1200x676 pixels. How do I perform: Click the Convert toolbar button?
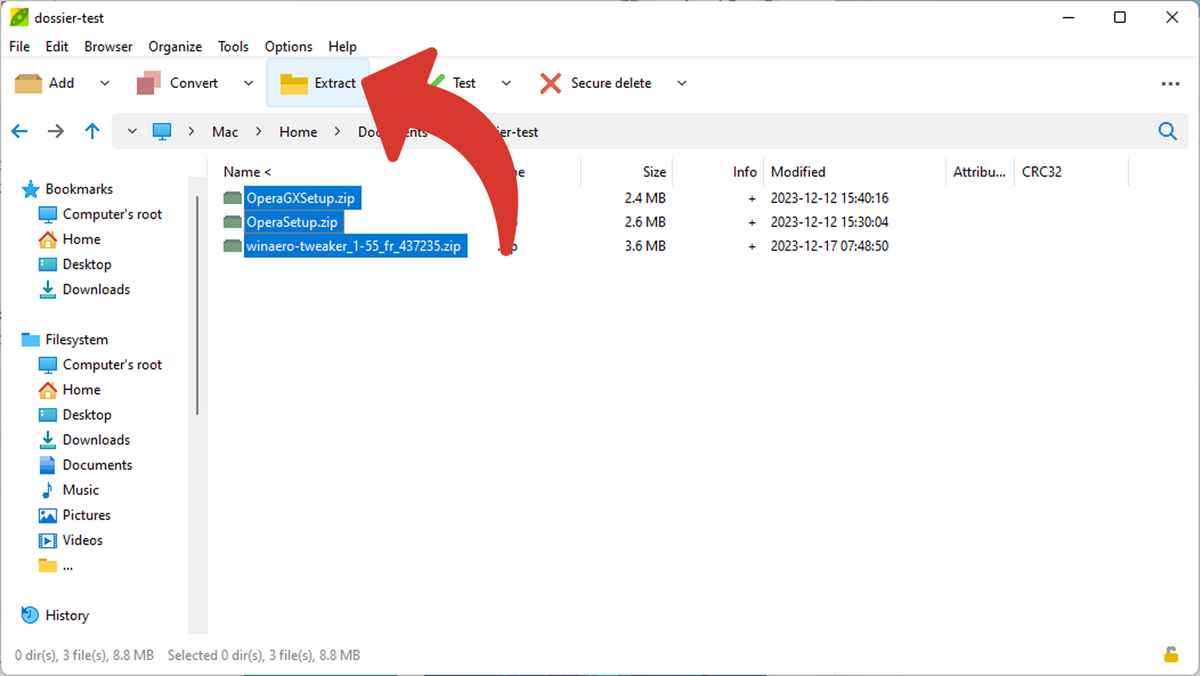[x=178, y=83]
